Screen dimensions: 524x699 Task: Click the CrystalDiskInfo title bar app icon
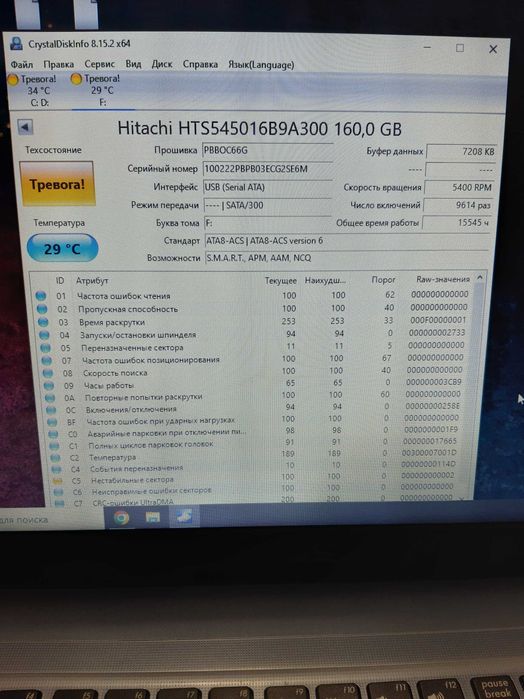coord(17,43)
